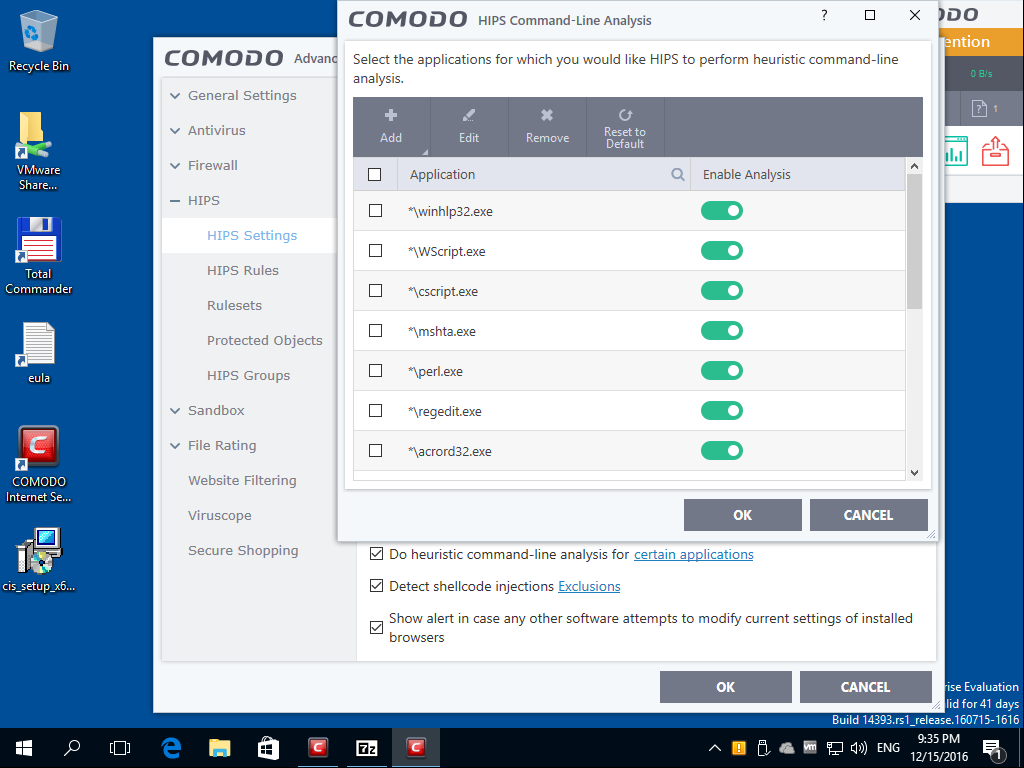Screen dimensions: 1024x768
Task: Open the help question mark in dialog title
Action: point(824,15)
